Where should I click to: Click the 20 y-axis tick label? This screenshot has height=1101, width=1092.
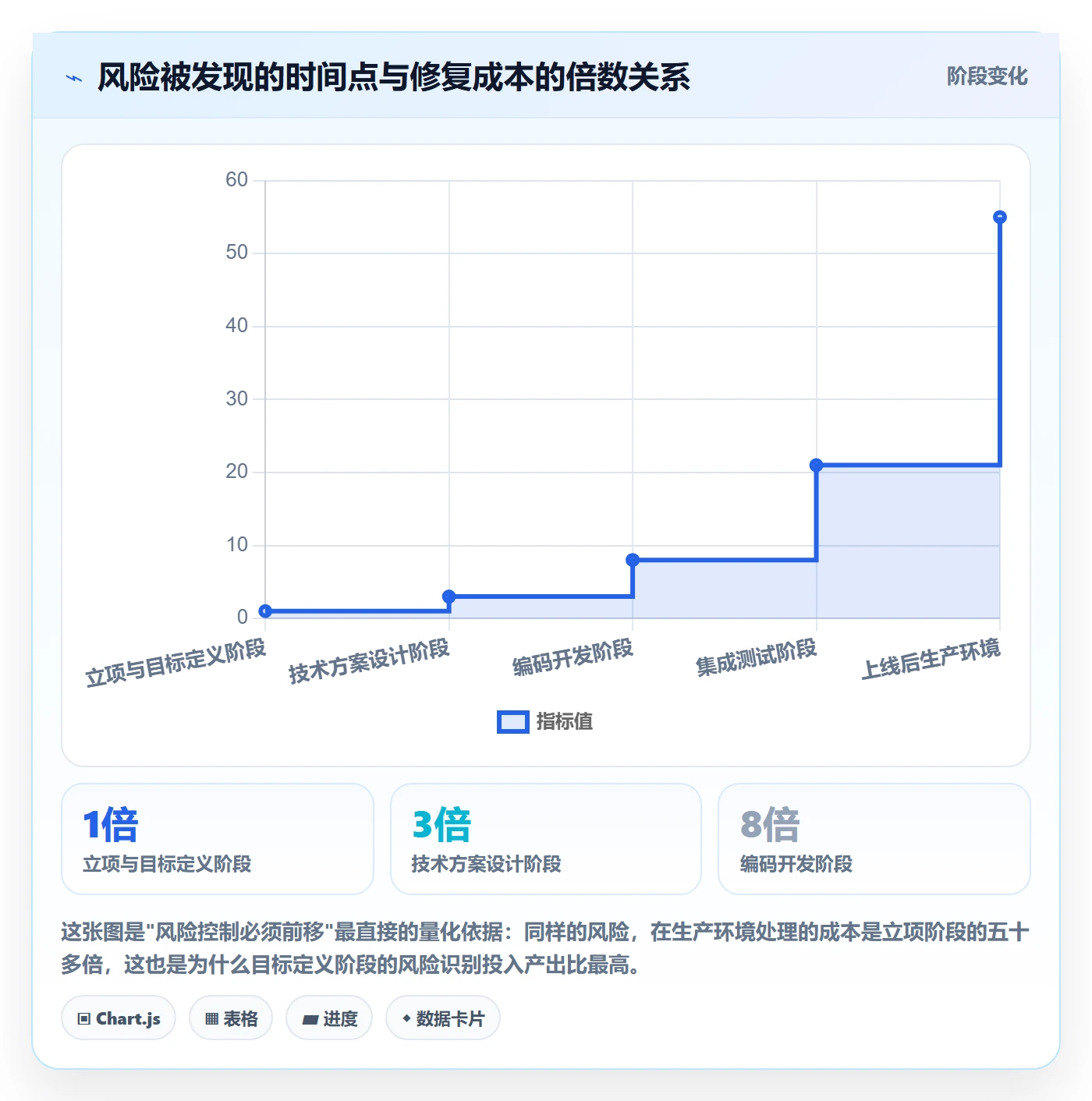(236, 472)
